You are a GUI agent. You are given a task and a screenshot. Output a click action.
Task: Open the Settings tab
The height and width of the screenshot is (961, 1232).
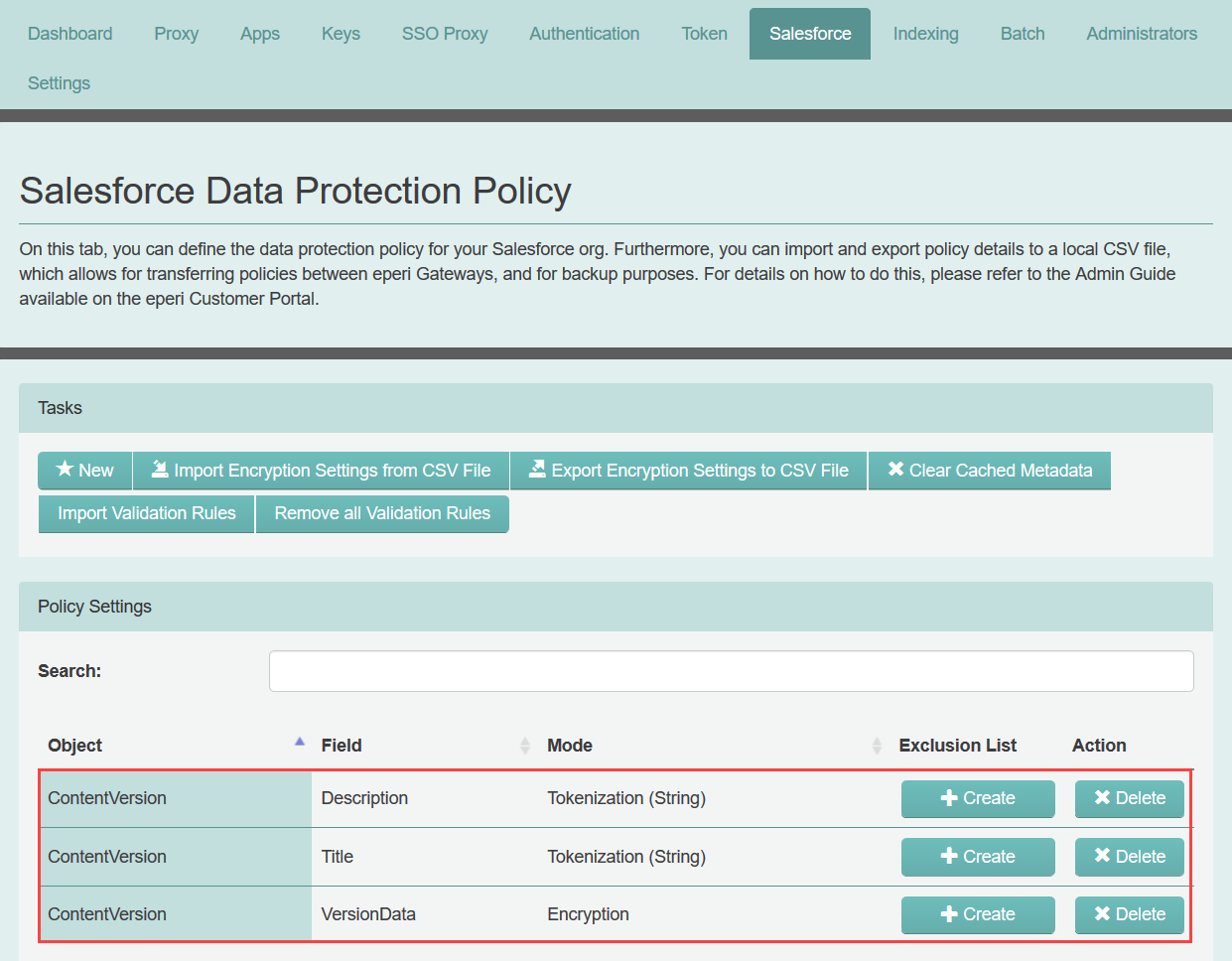(x=59, y=83)
